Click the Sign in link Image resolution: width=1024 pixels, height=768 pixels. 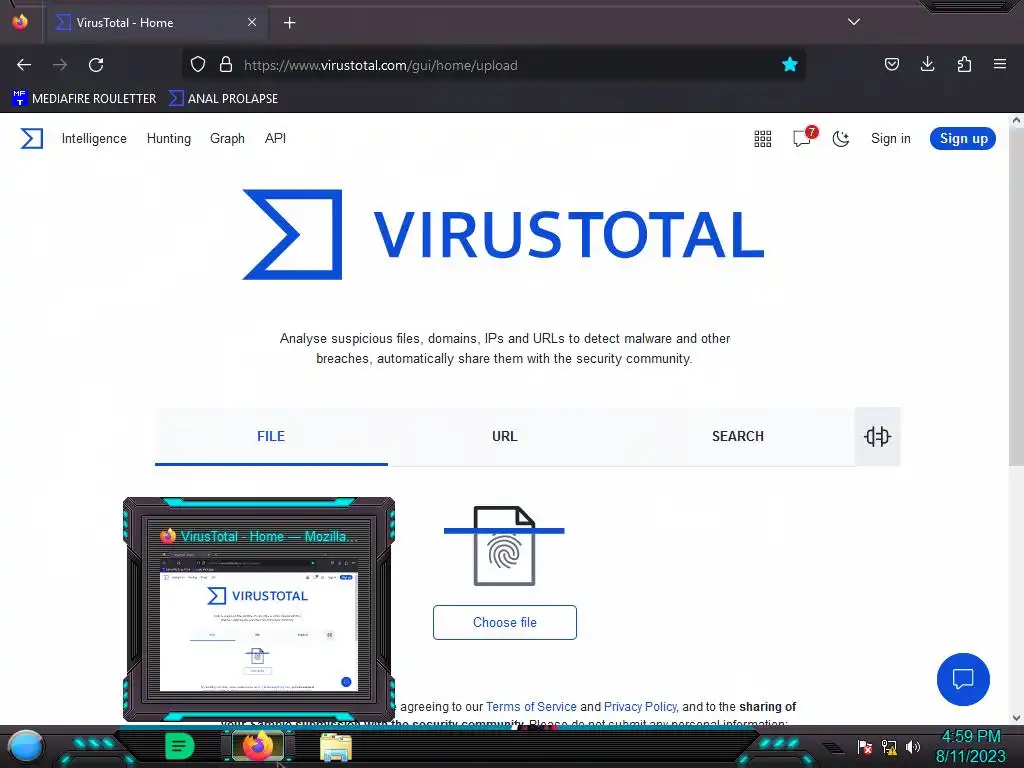891,138
